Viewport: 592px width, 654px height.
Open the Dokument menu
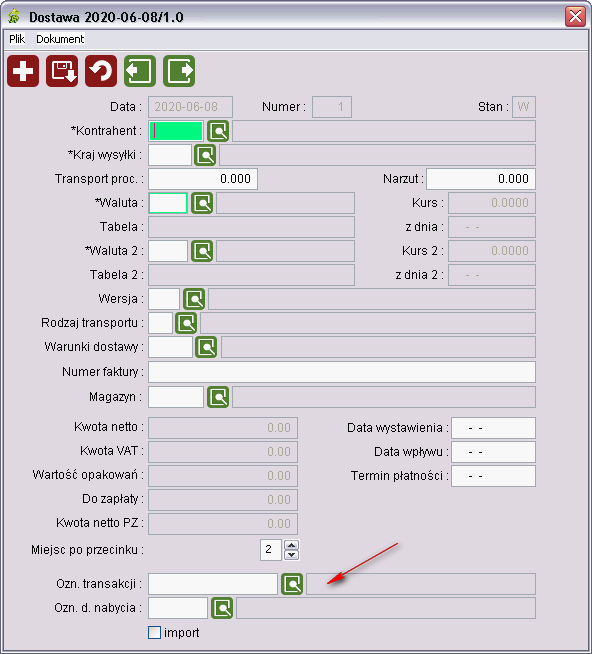click(60, 39)
